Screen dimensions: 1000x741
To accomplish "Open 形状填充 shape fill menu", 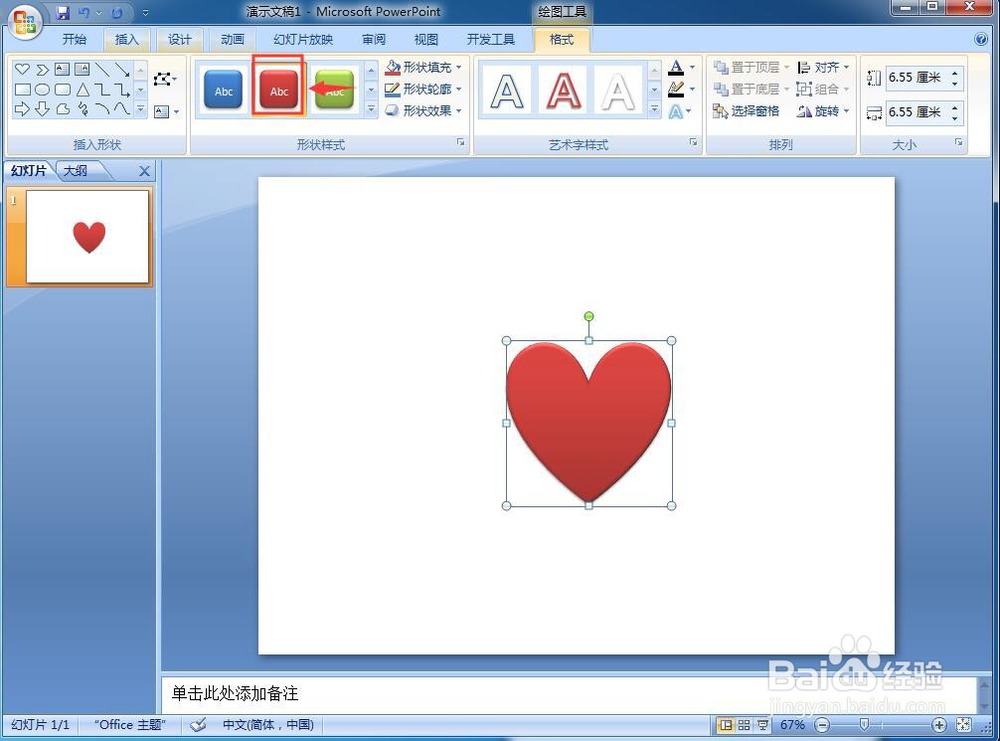I will (x=423, y=67).
